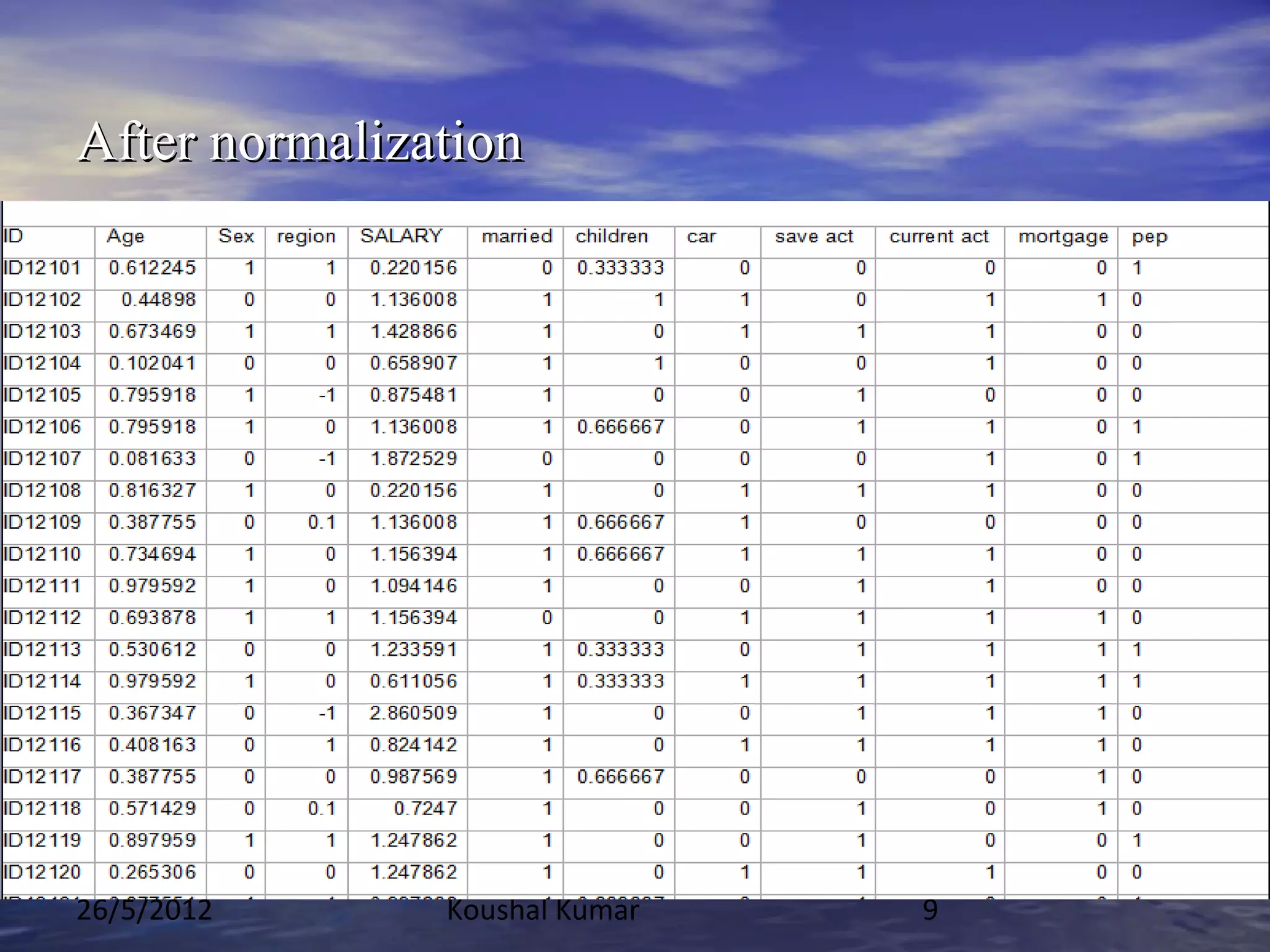The width and height of the screenshot is (1270, 952).
Task: Click SALARY value 1.428866
Action: point(414,332)
